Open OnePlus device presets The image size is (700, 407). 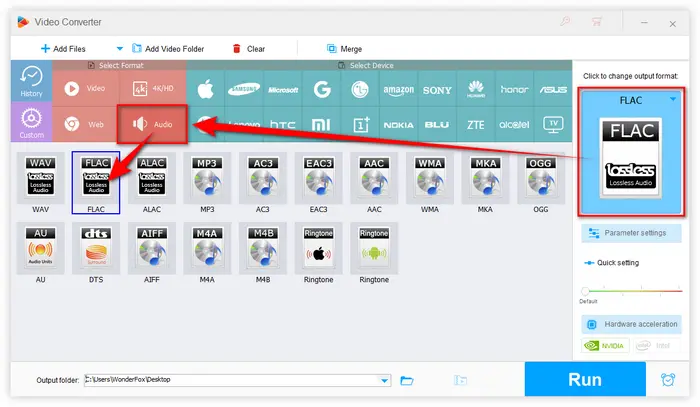360,125
